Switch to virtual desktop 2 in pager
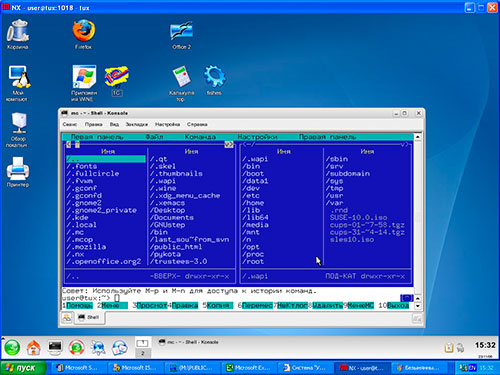This screenshot has height=375, width=500. (x=143, y=353)
